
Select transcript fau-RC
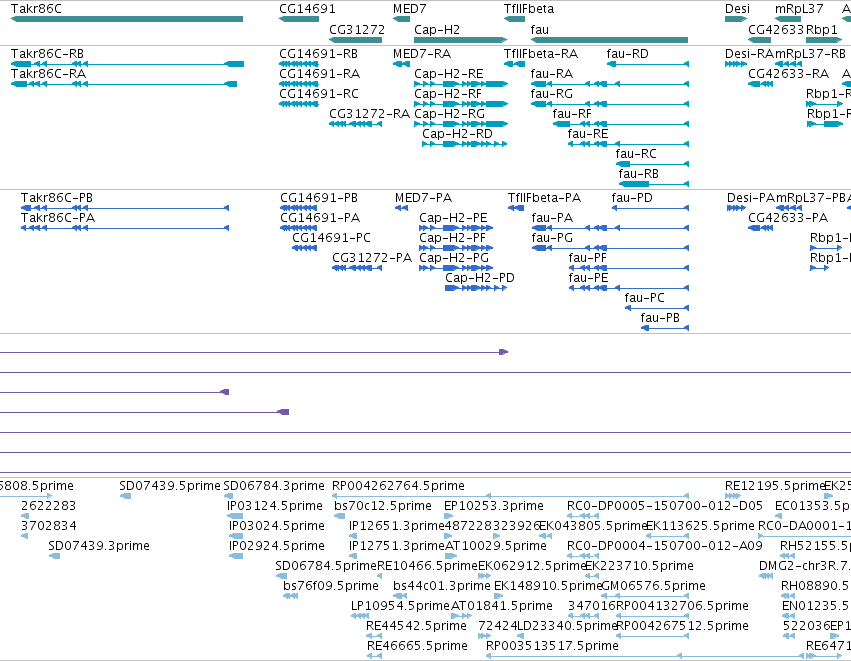coord(636,154)
